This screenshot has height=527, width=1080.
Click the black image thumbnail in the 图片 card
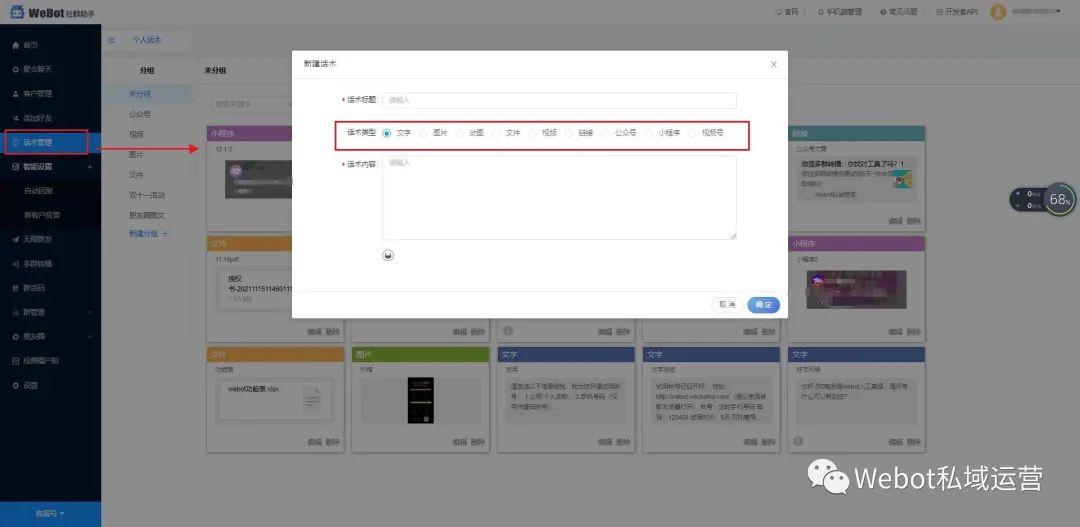[x=421, y=400]
